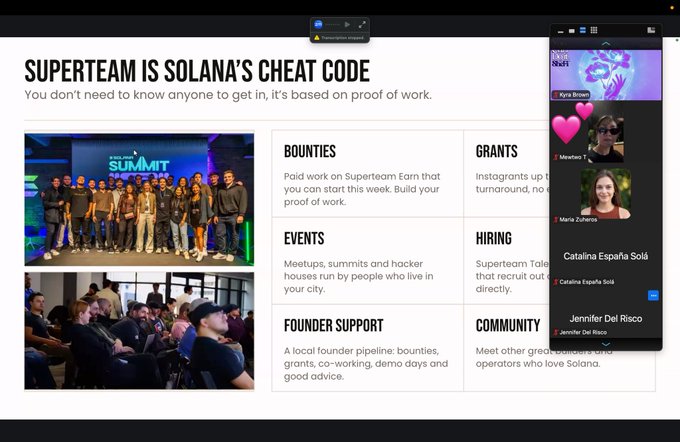Click the EVENTS heading on the slide
Screen dimensions: 680x442
pos(304,239)
